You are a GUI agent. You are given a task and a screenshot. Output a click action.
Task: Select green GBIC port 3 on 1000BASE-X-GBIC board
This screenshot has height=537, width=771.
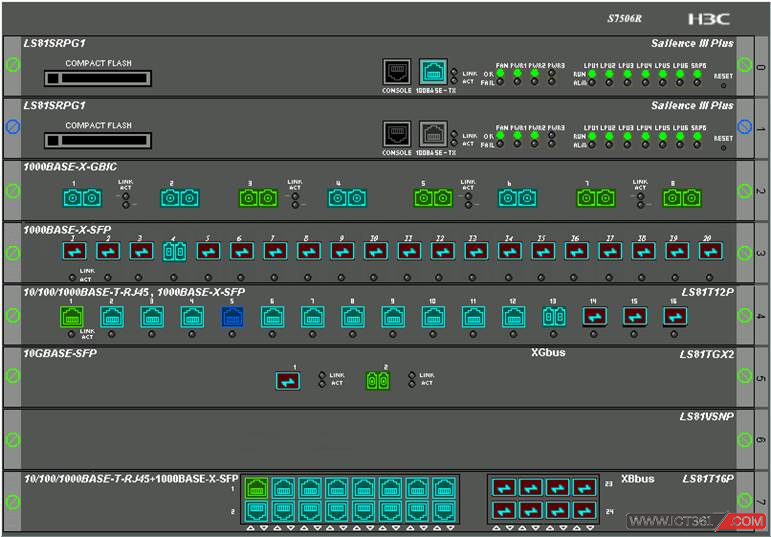(258, 198)
